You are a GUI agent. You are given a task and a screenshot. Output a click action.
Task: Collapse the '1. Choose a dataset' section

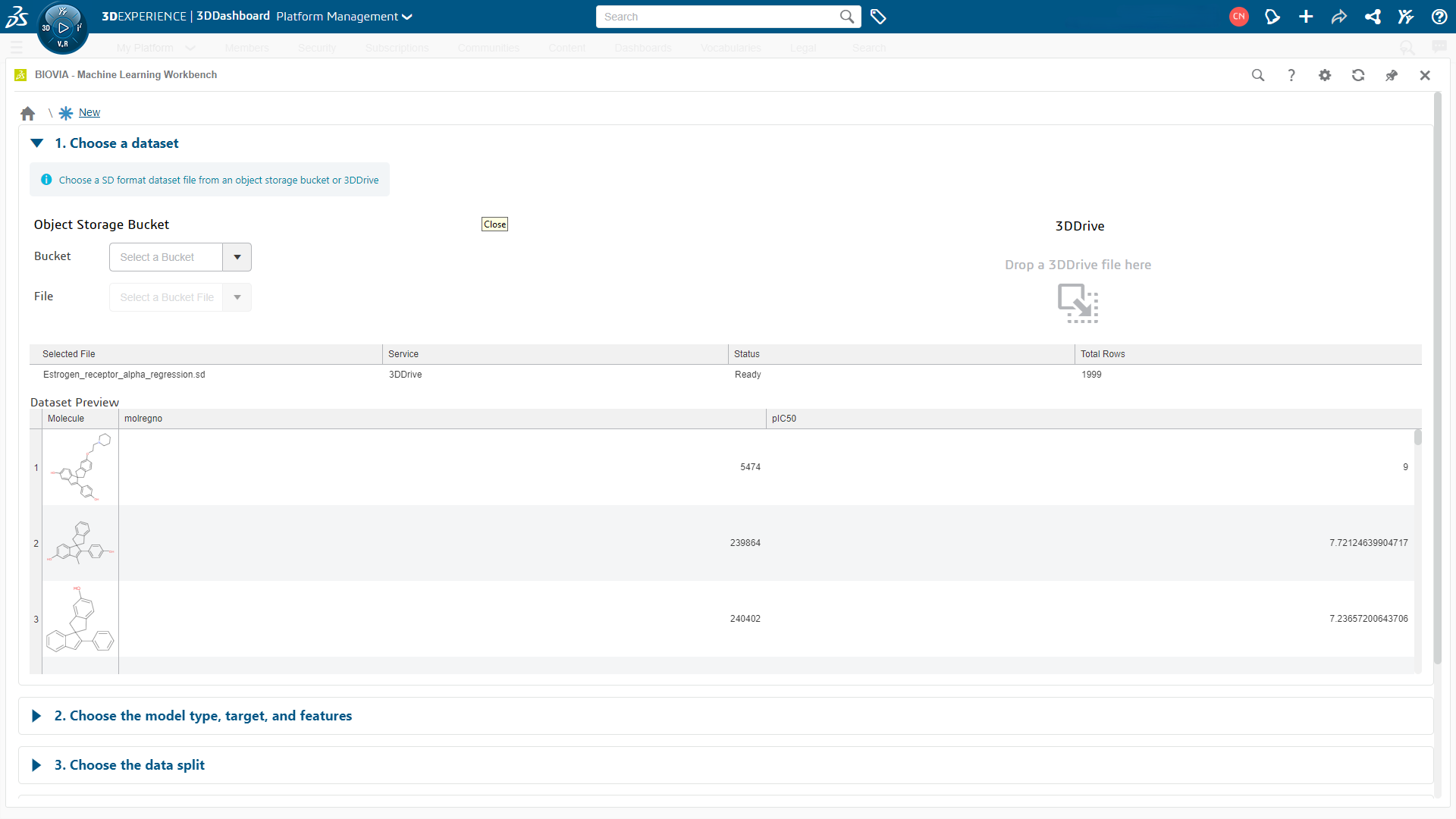[x=36, y=143]
